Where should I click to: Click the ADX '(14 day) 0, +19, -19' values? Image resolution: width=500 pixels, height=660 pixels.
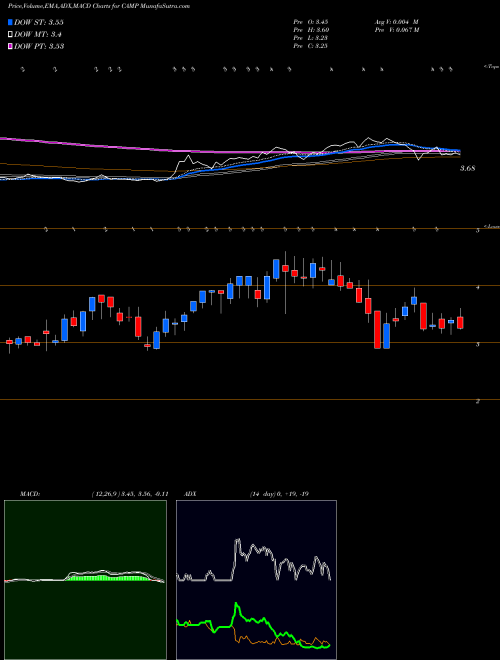pos(279,494)
